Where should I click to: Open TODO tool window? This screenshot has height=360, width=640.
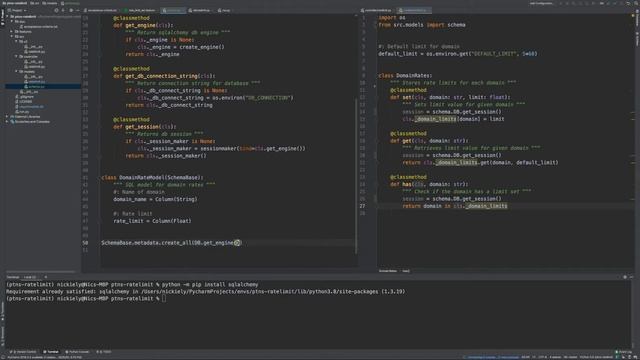pyautogui.click(x=104, y=351)
